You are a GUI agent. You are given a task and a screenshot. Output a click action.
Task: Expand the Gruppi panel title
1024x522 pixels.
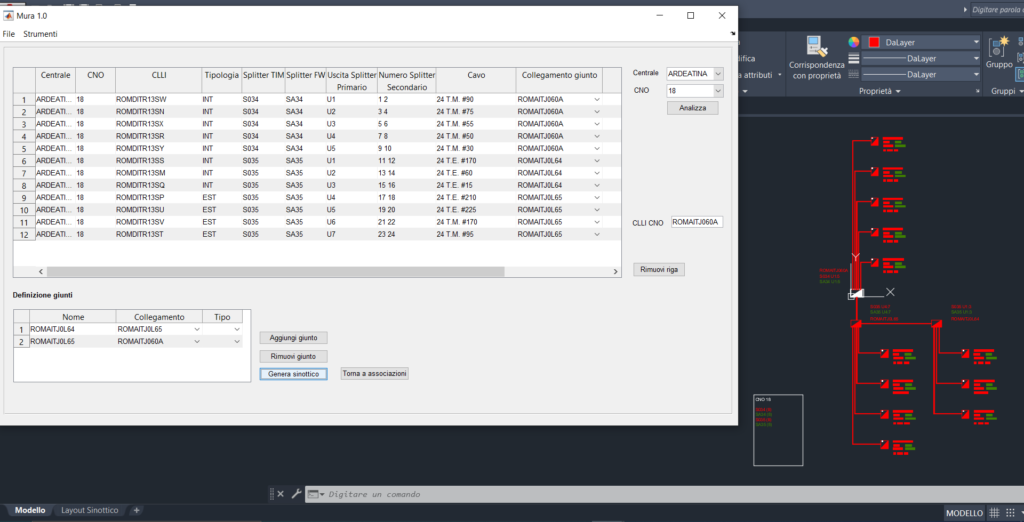click(x=1006, y=91)
